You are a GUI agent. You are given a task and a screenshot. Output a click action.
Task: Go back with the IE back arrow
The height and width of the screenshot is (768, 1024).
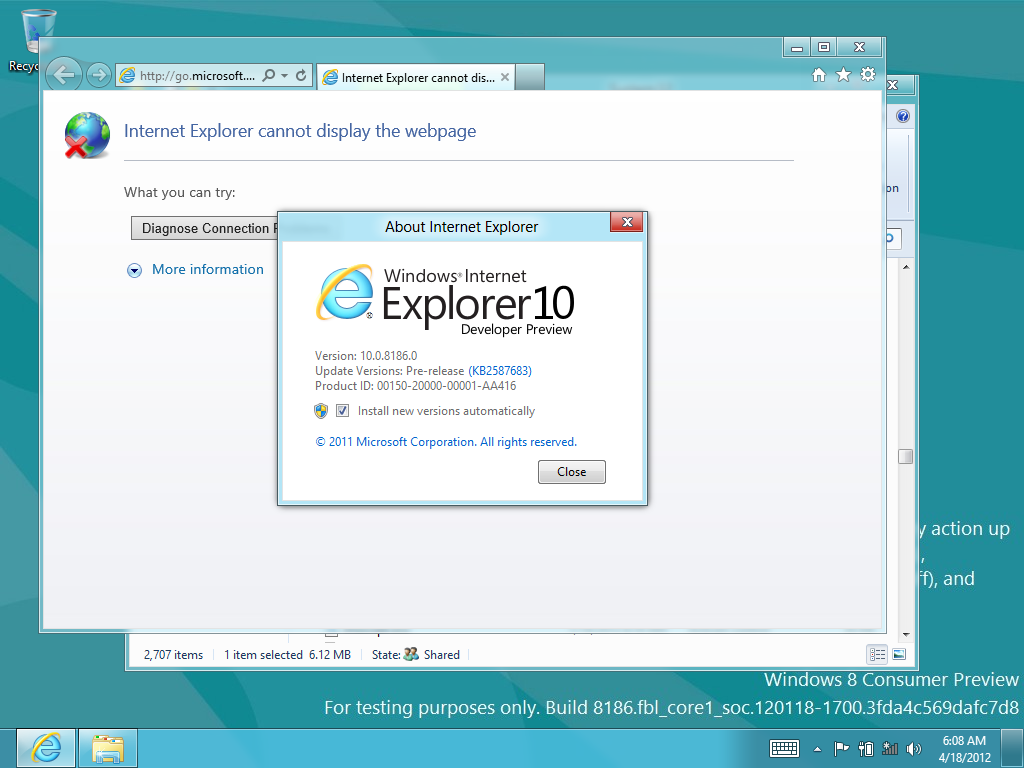pyautogui.click(x=64, y=75)
